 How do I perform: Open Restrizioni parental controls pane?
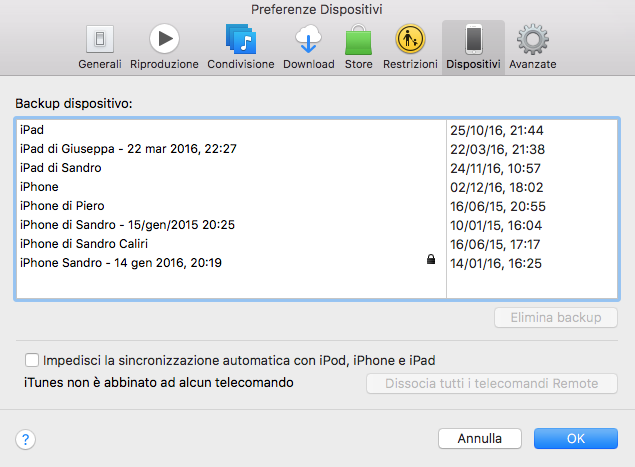(x=410, y=47)
